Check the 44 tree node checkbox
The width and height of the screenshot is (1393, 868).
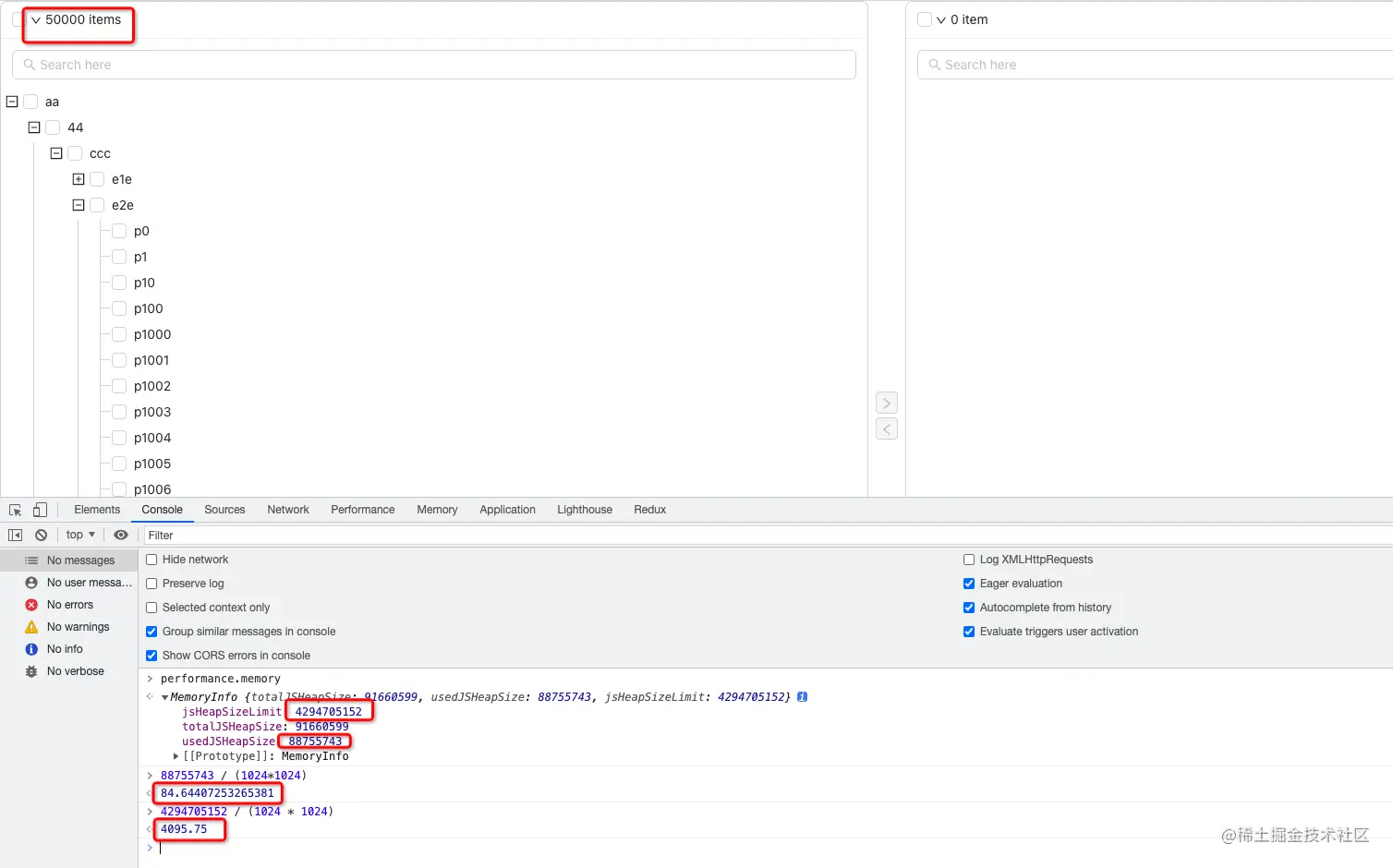pyautogui.click(x=53, y=127)
